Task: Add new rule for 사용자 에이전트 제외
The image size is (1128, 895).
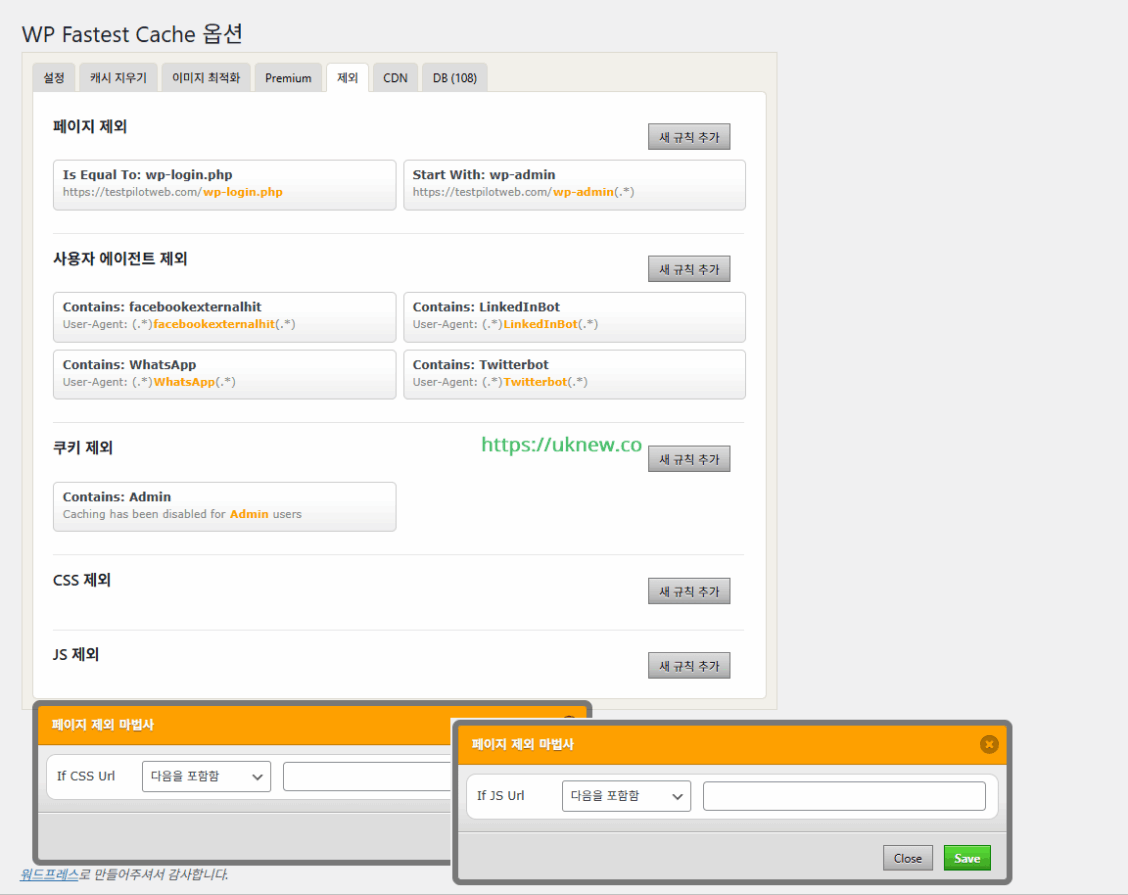Action: pos(689,269)
